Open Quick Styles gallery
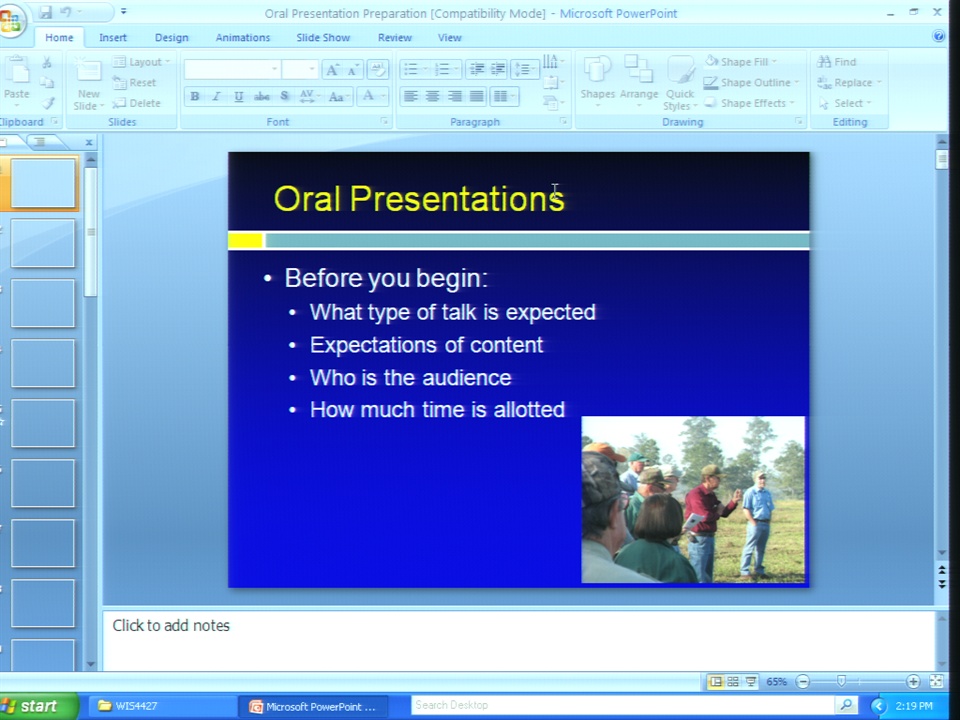 680,82
